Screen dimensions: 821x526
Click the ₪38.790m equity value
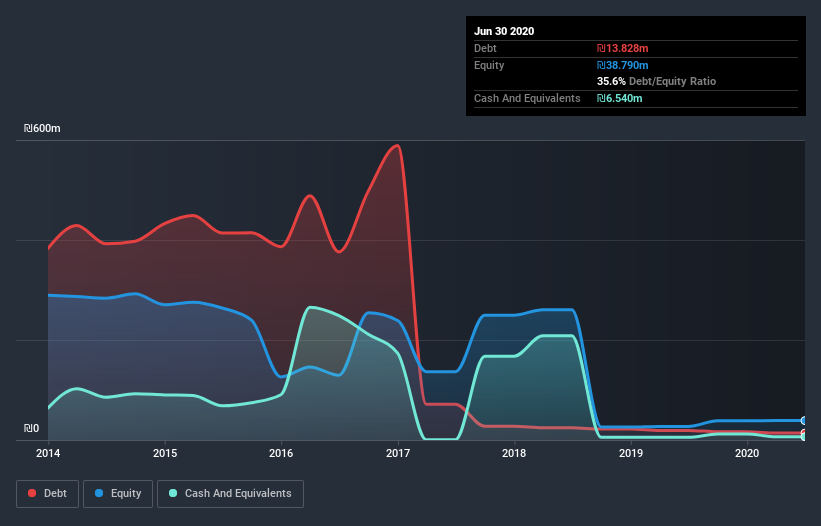pyautogui.click(x=623, y=65)
